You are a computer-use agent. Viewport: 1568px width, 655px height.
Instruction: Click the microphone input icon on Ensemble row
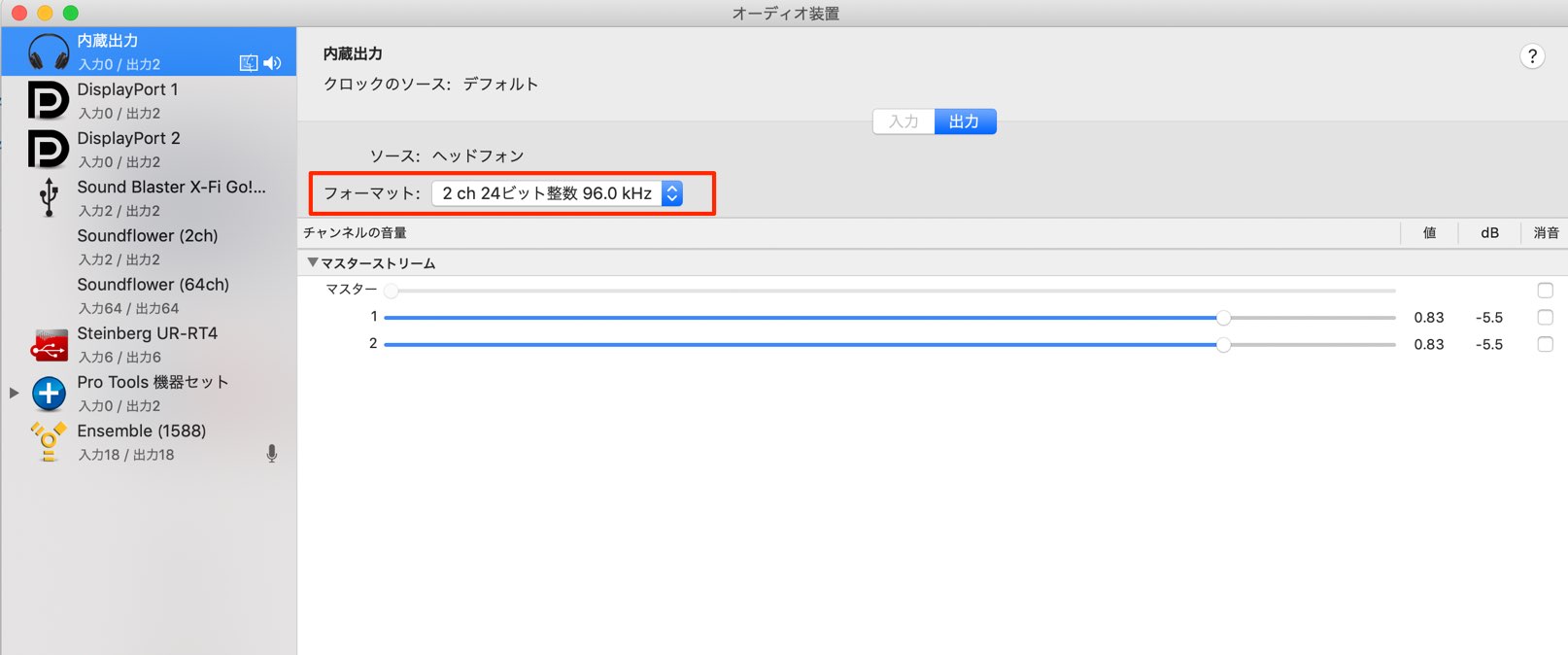click(x=272, y=454)
